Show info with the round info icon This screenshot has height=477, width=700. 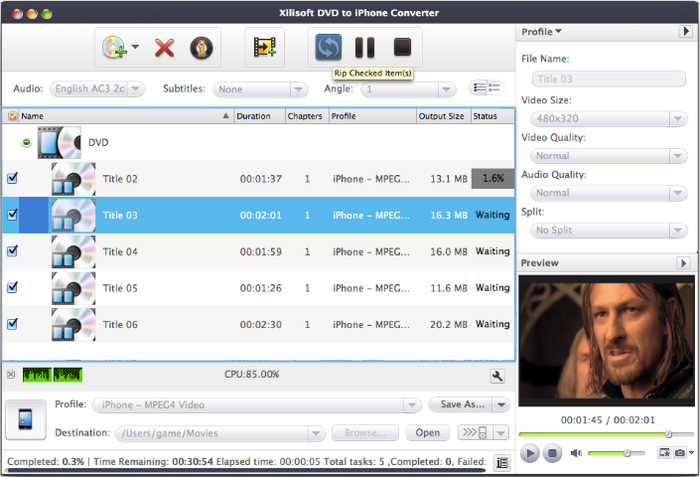202,47
